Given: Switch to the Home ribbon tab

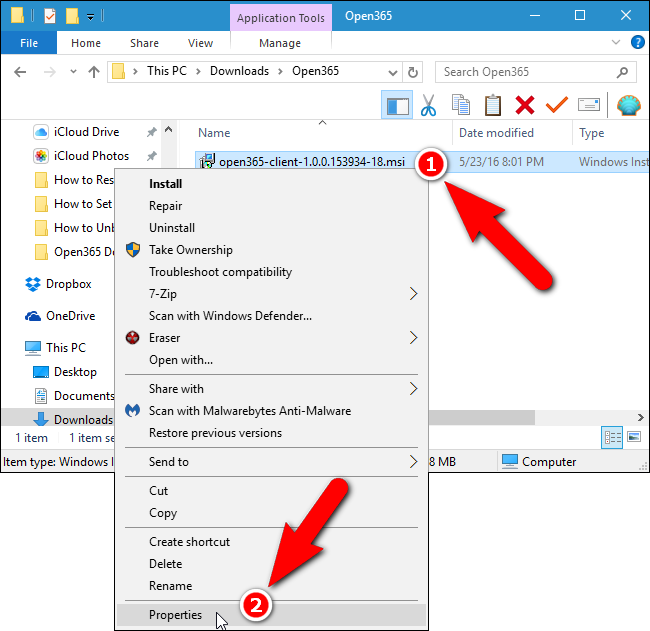Looking at the screenshot, I should click(86, 43).
